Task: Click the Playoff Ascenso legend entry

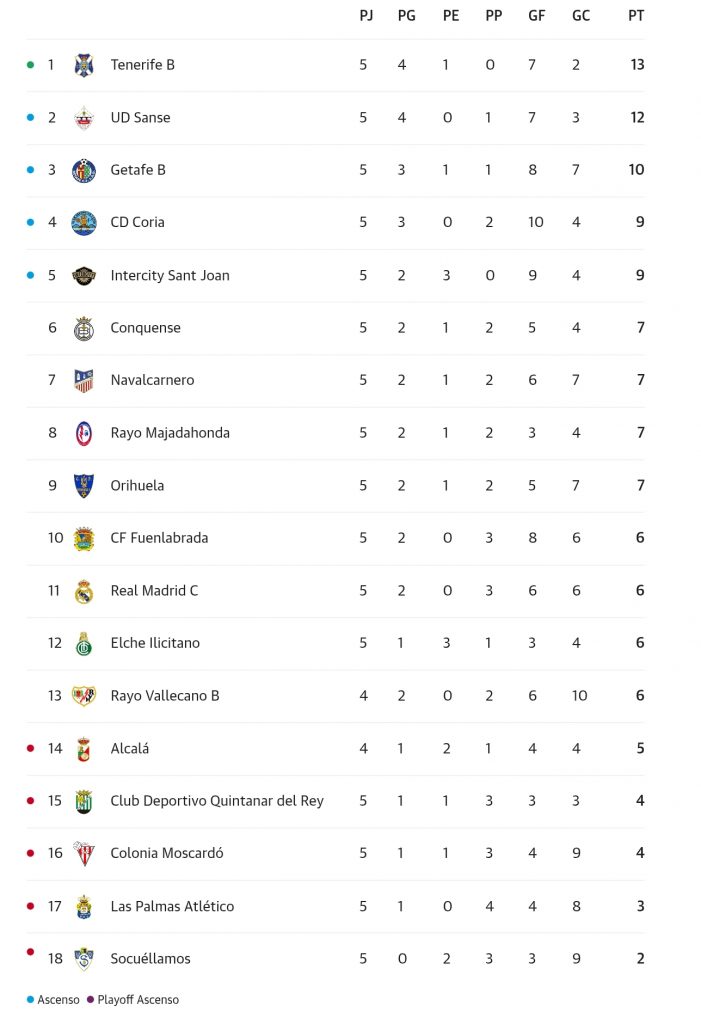Action: (138, 1000)
